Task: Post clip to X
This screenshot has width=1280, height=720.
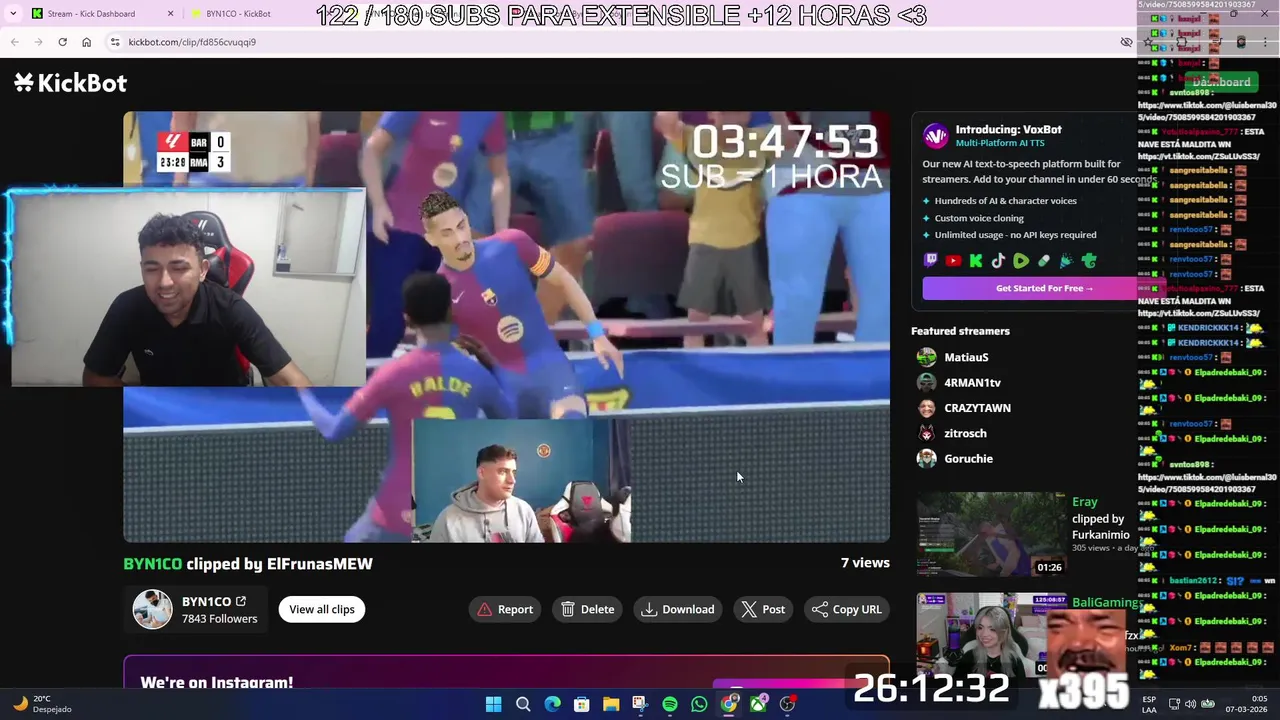Action: click(763, 609)
